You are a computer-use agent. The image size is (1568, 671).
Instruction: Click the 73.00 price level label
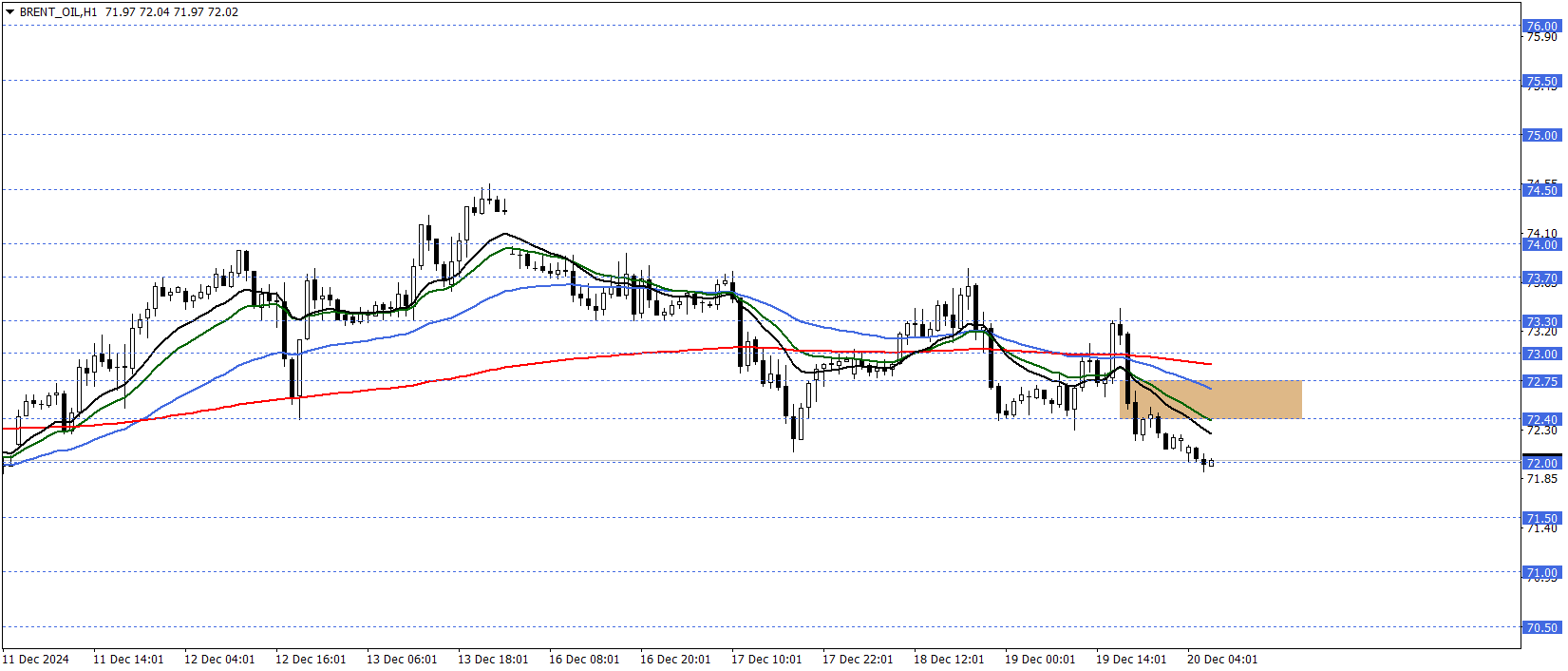1541,354
